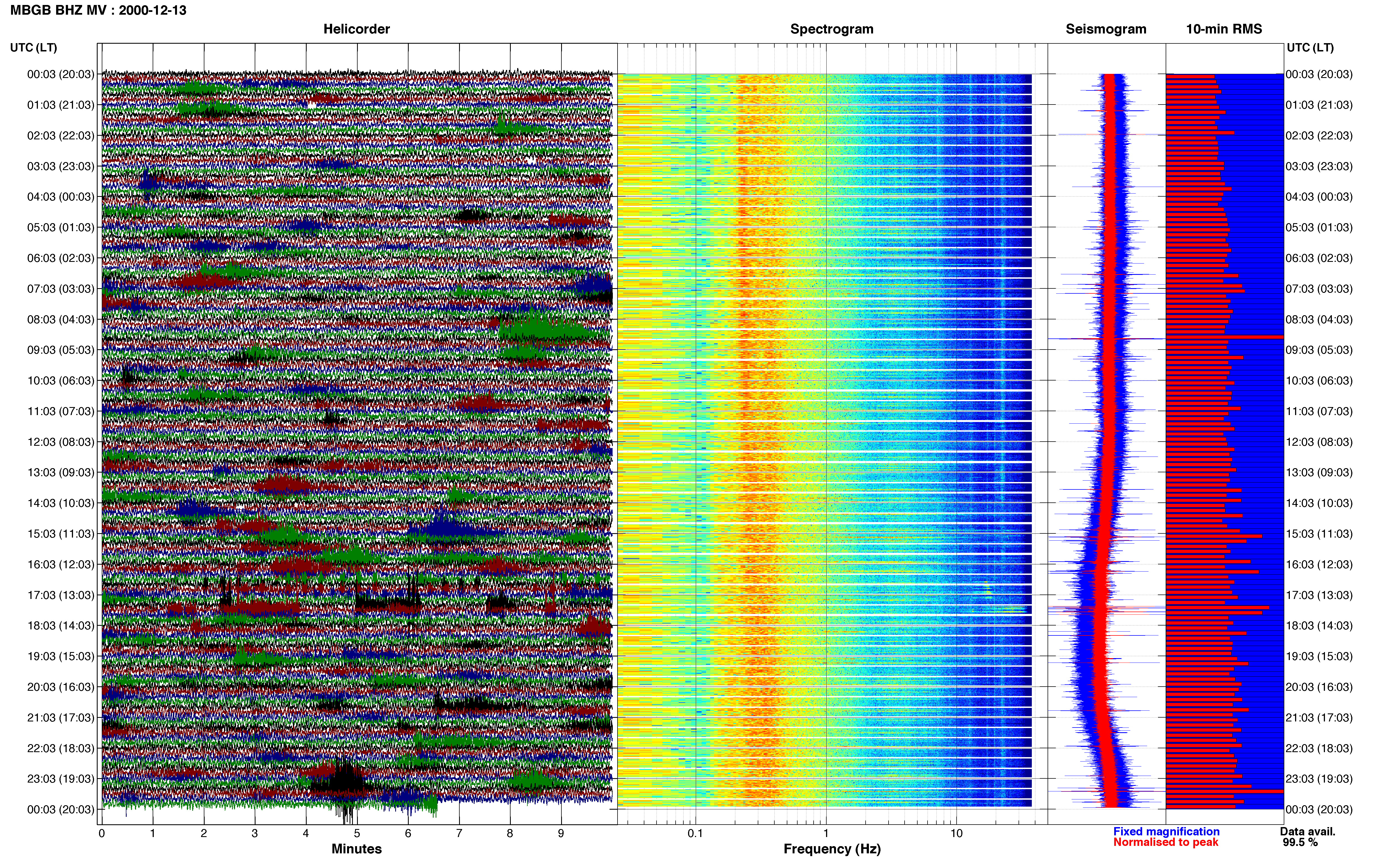This screenshot has width=1388, height=868.
Task: Click the right time label '01:03 (21:03)'
Action: [1319, 105]
